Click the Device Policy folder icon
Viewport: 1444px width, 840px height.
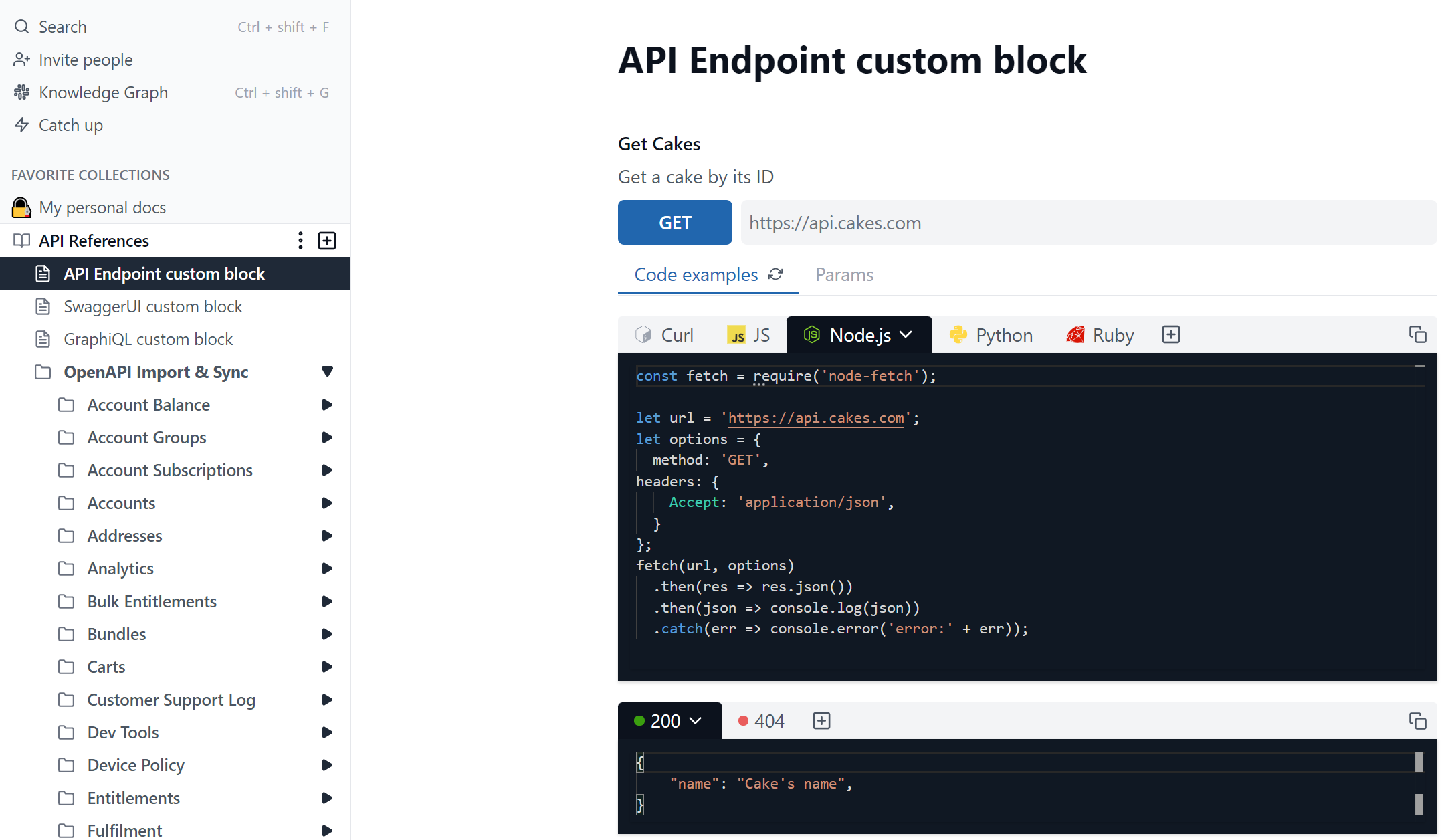(66, 765)
